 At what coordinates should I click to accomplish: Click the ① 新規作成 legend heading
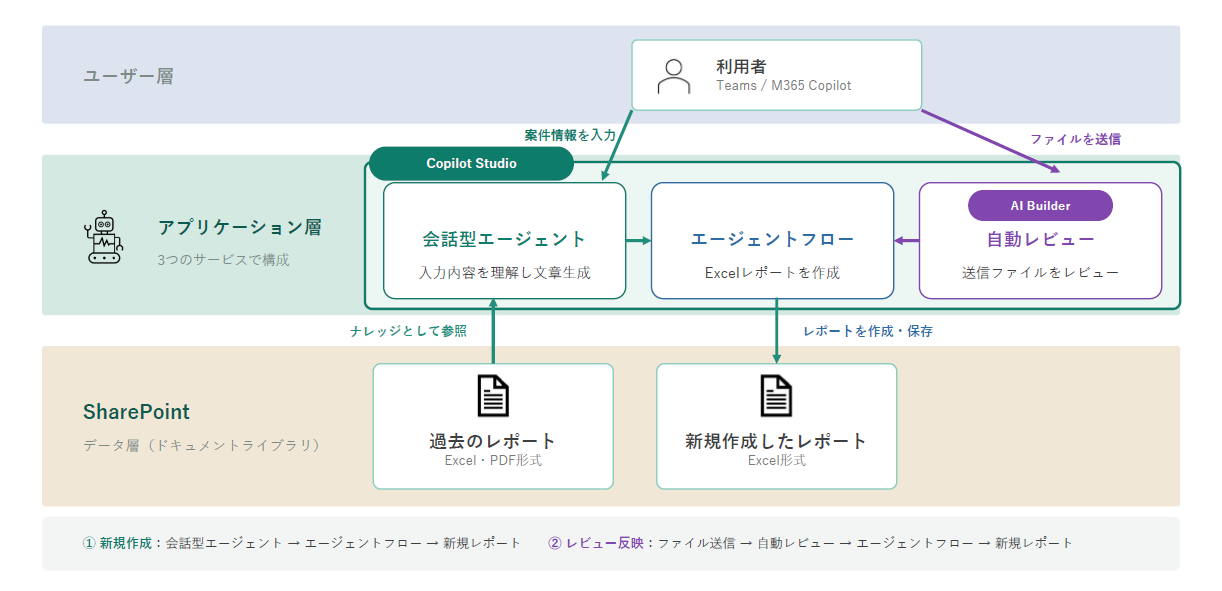pos(117,543)
